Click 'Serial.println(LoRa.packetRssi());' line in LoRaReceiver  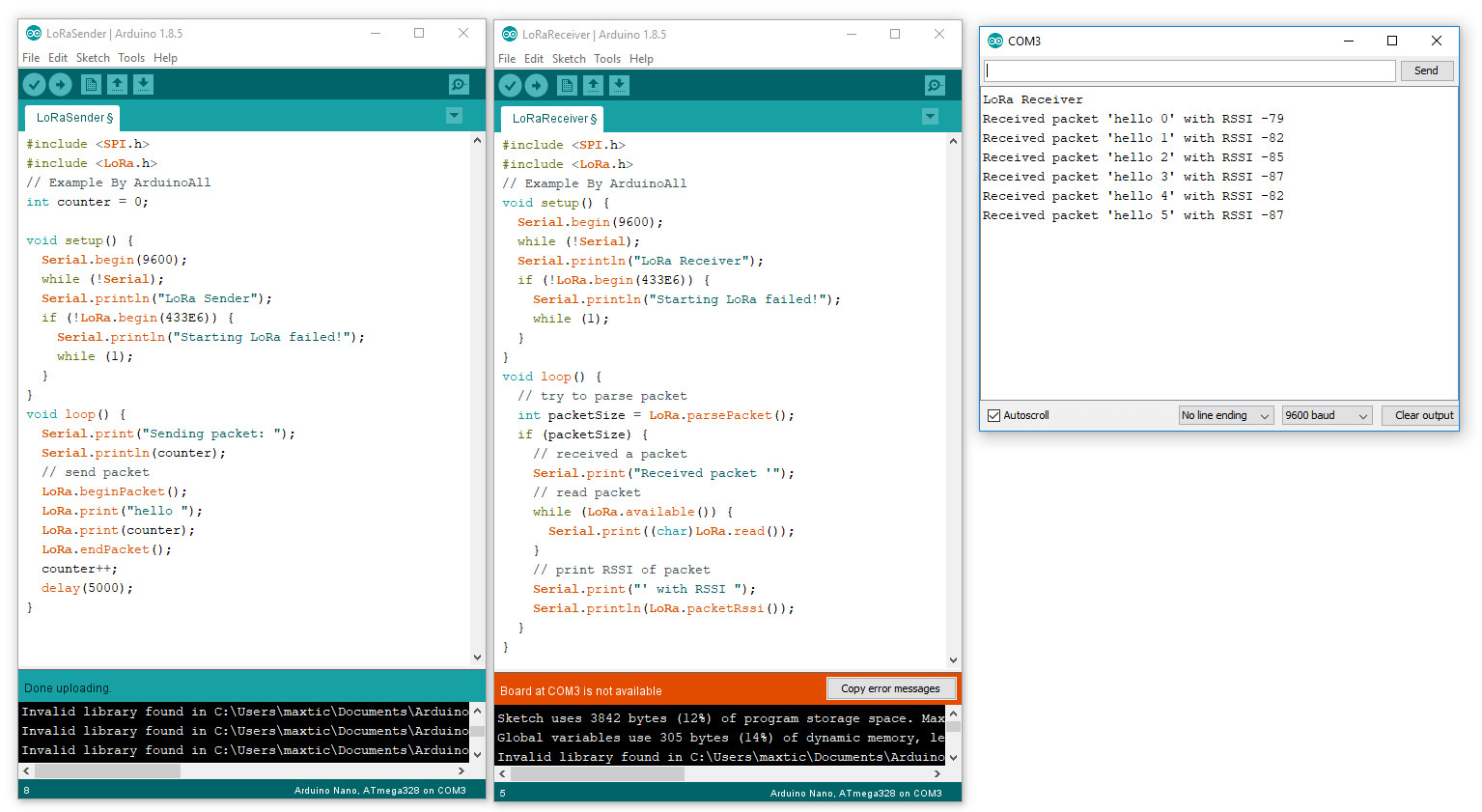[x=663, y=608]
